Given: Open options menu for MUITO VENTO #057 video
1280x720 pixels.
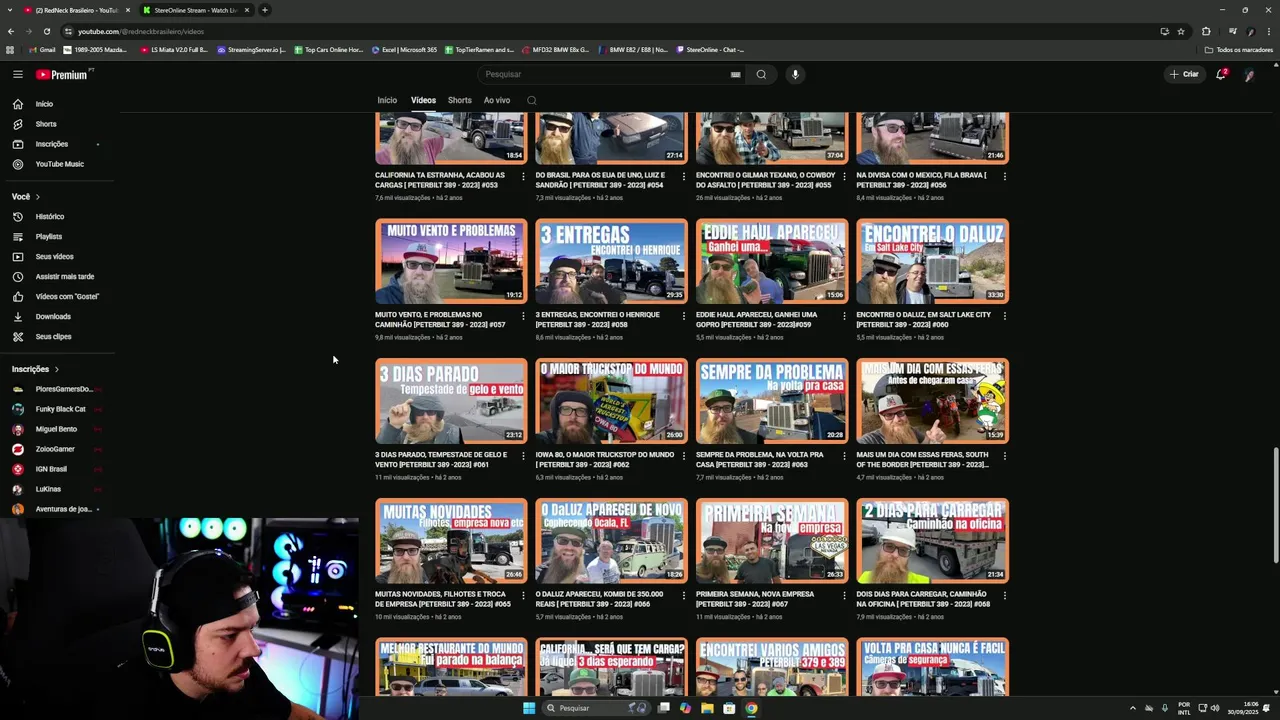Looking at the screenshot, I should tap(523, 316).
